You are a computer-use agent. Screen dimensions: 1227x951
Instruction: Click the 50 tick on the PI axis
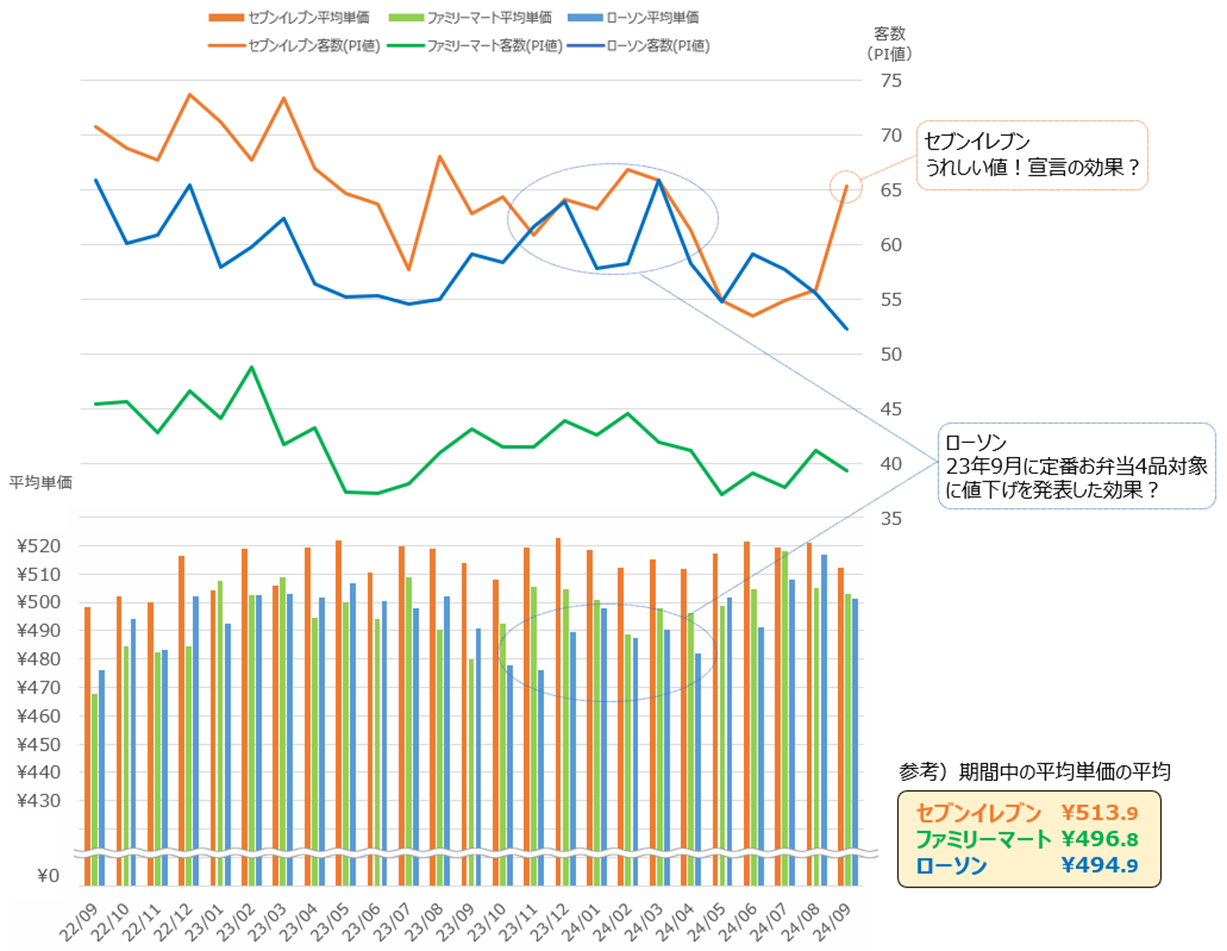[x=891, y=355]
